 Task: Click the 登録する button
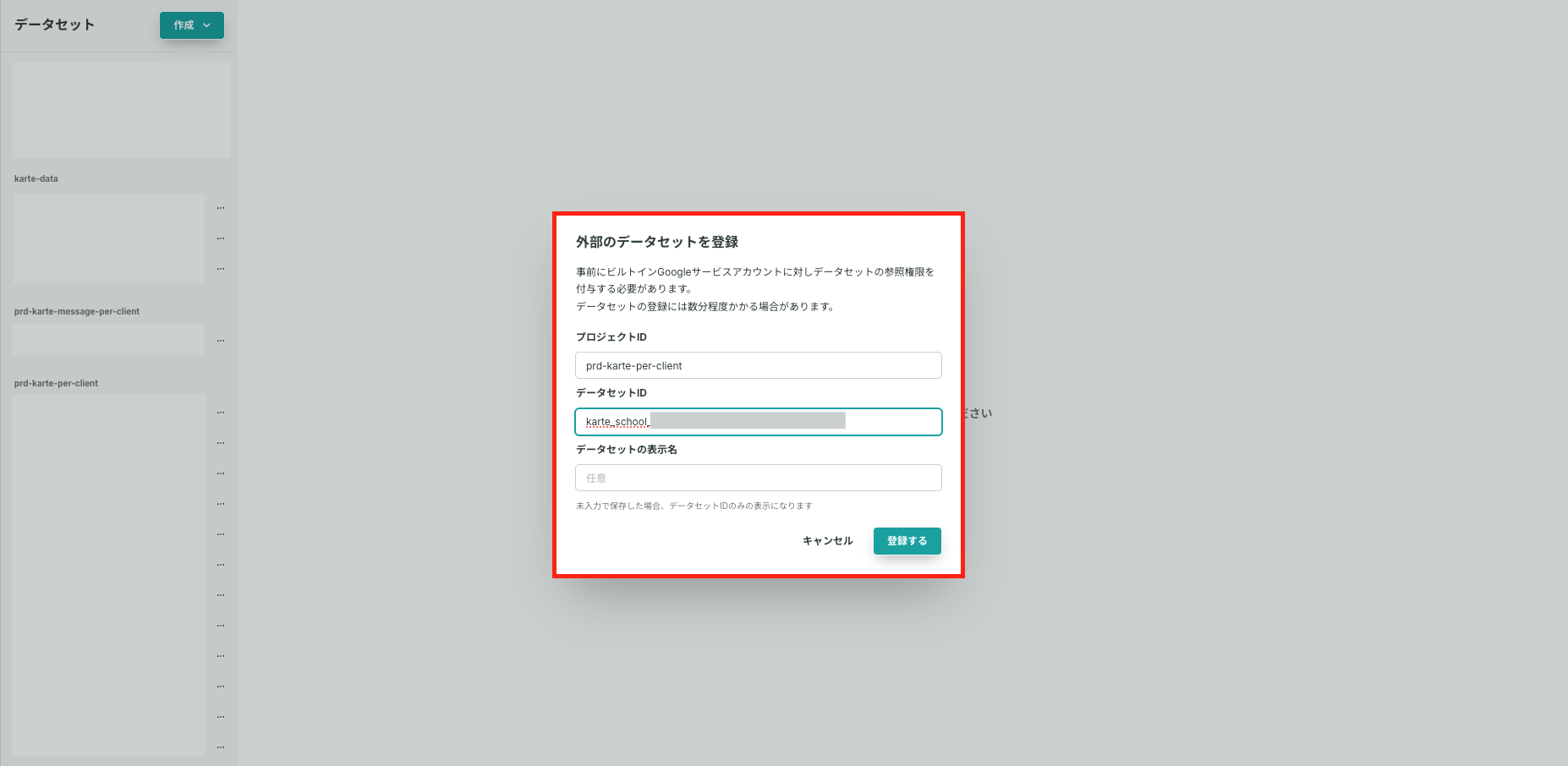pos(907,541)
